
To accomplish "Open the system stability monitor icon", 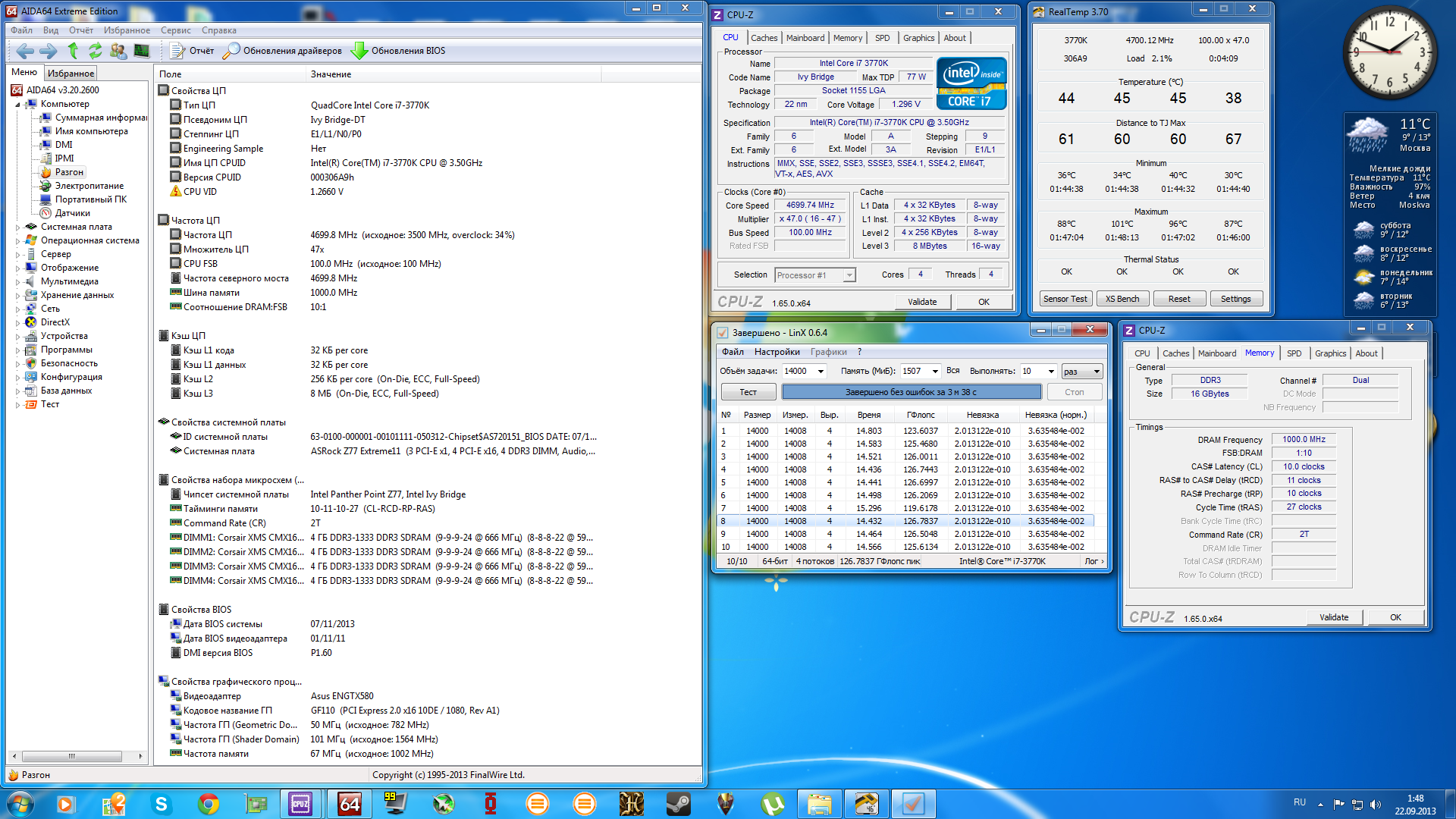I will [x=142, y=51].
